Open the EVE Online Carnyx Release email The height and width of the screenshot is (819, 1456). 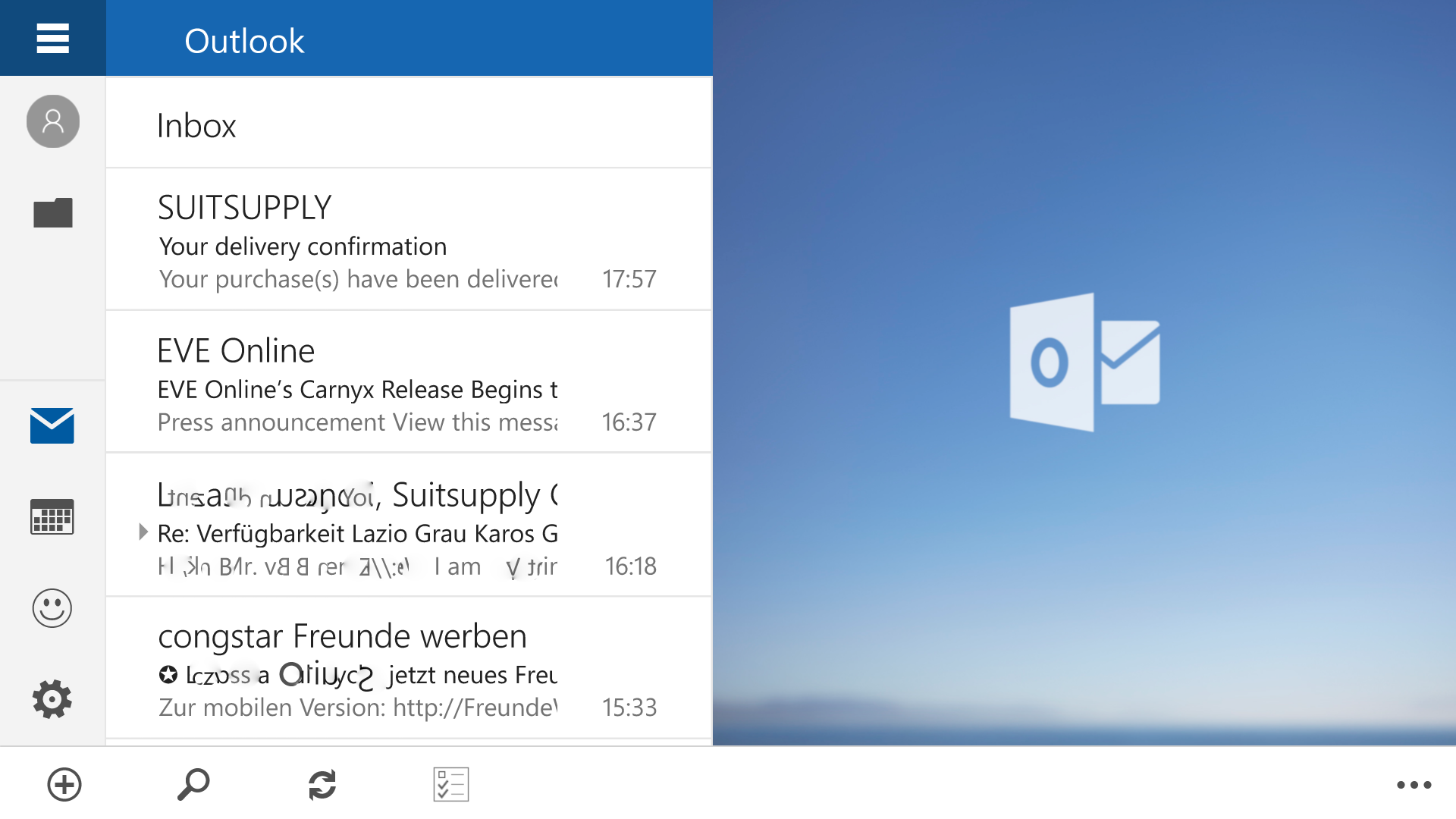[409, 382]
